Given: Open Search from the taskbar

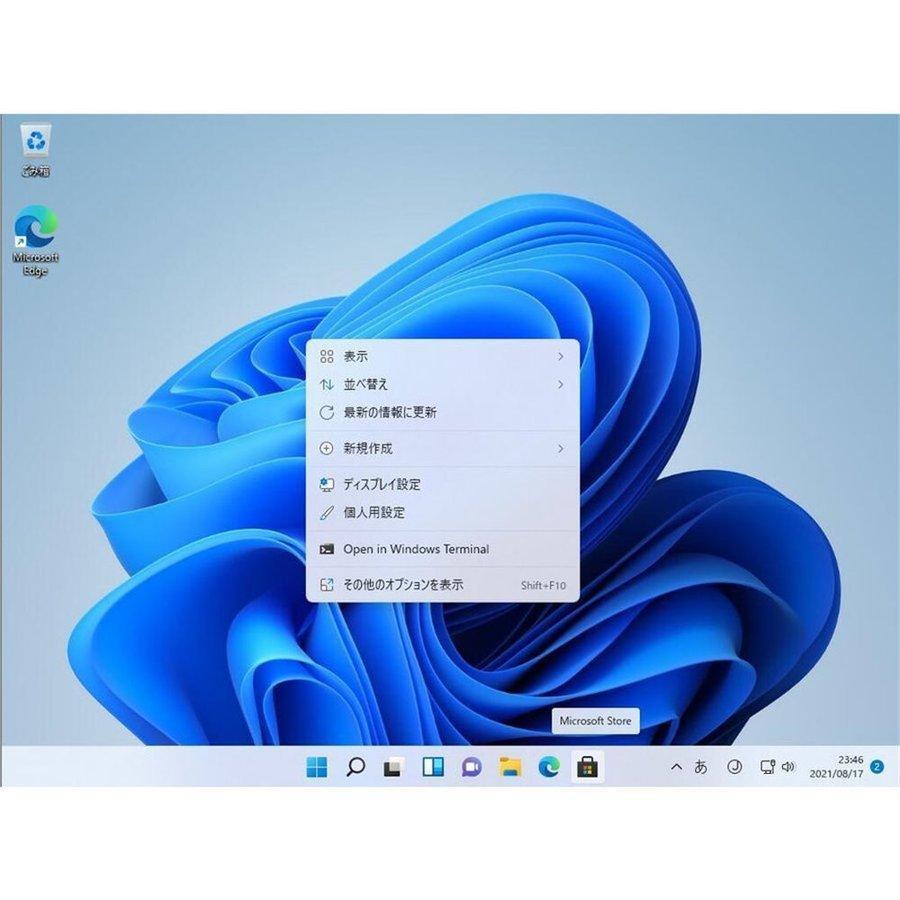Looking at the screenshot, I should point(353,767).
